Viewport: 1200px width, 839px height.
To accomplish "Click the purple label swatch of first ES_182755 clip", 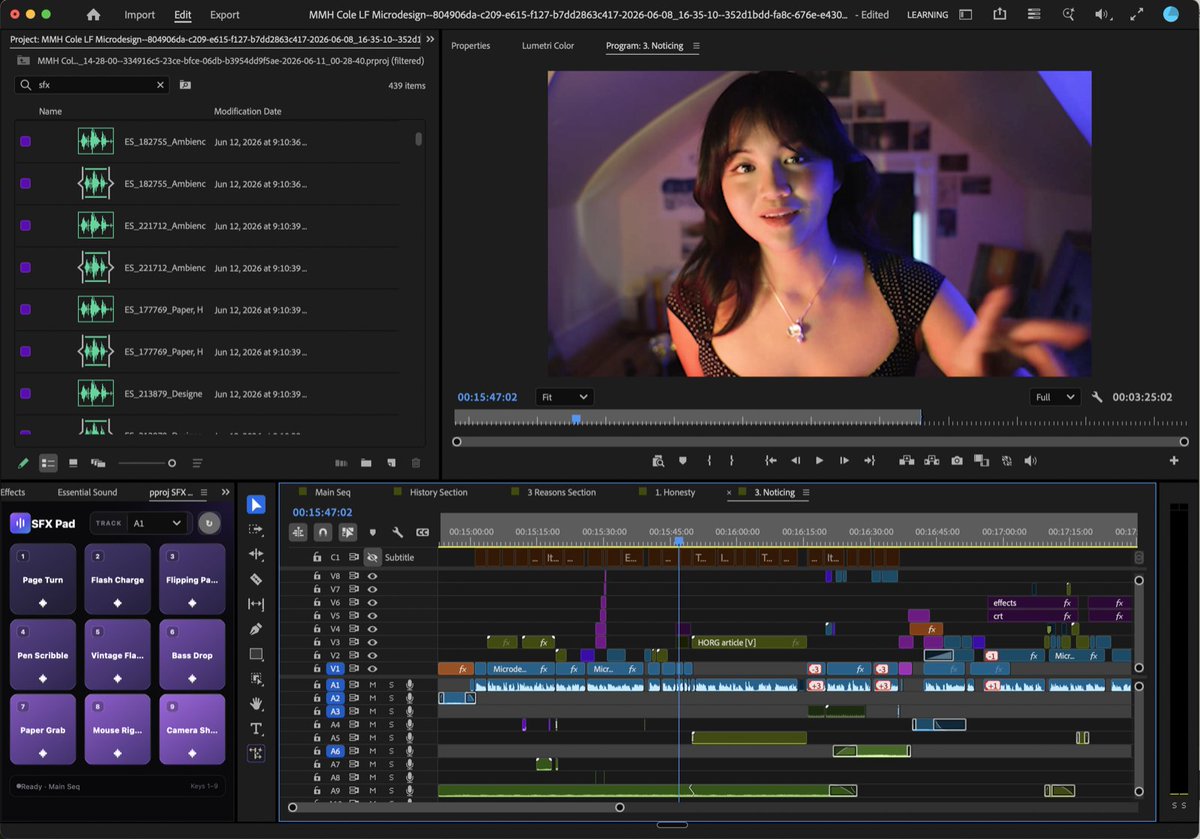I will [25, 142].
